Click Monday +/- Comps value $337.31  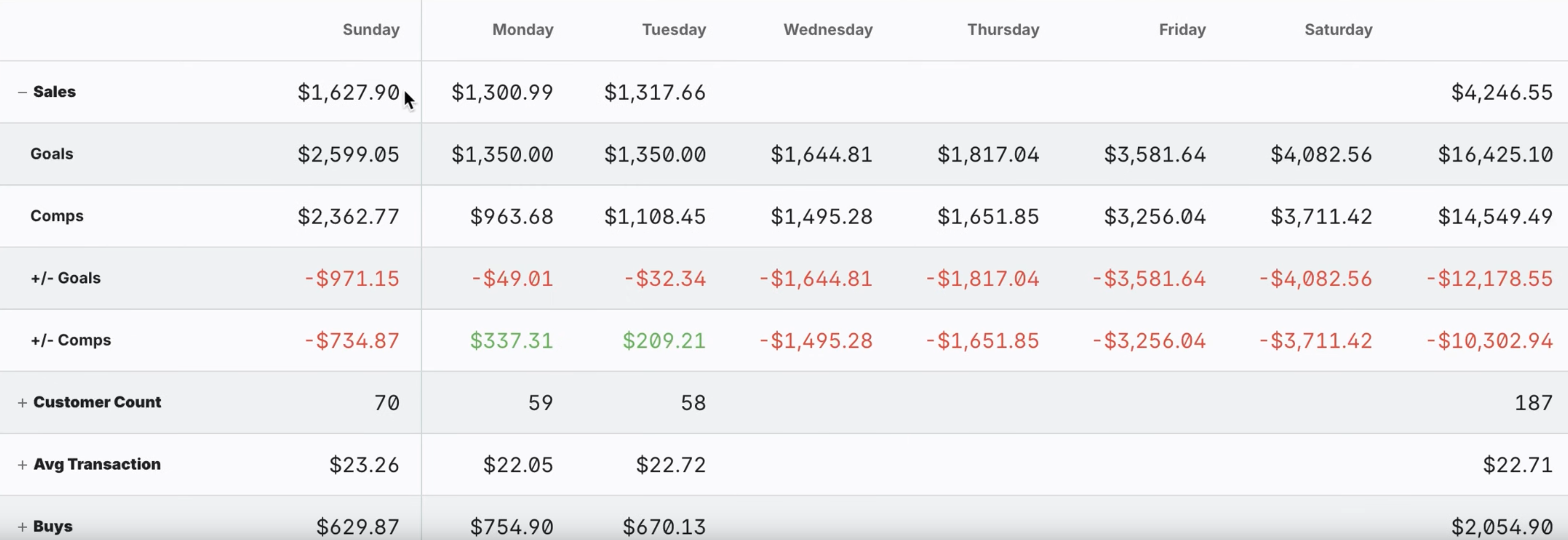511,341
